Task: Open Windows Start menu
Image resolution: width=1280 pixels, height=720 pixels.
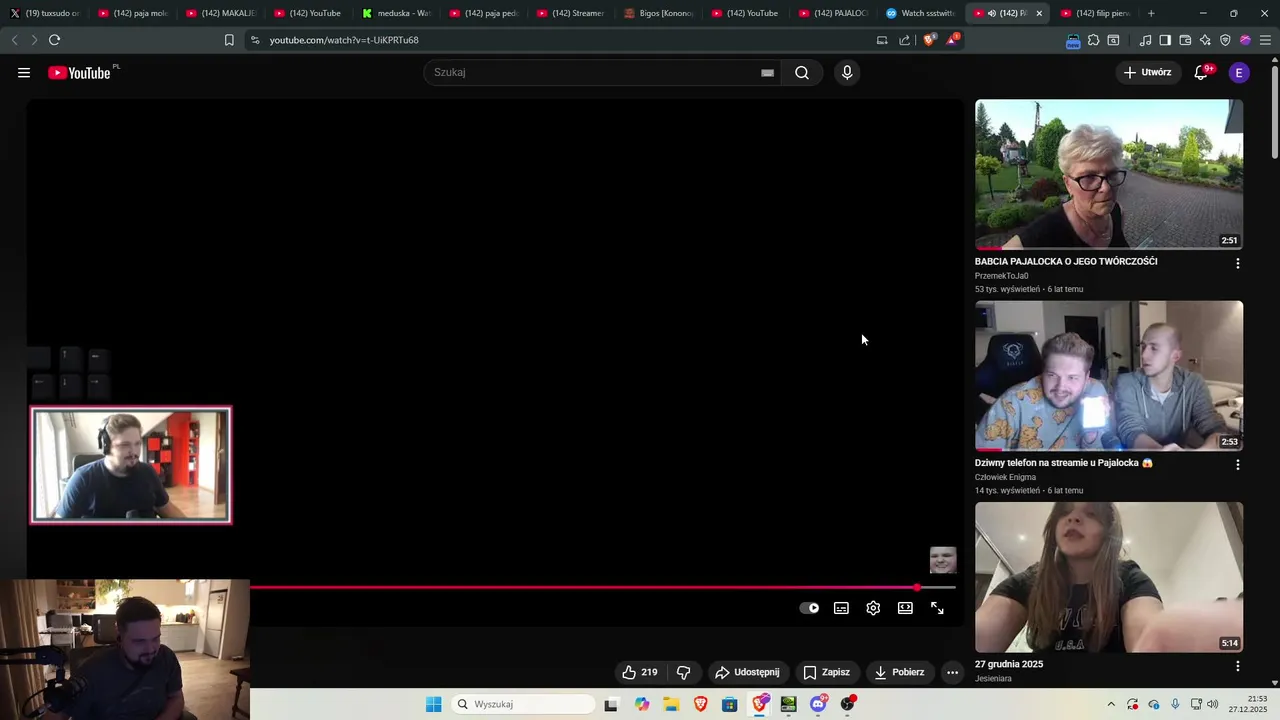Action: pos(433,704)
